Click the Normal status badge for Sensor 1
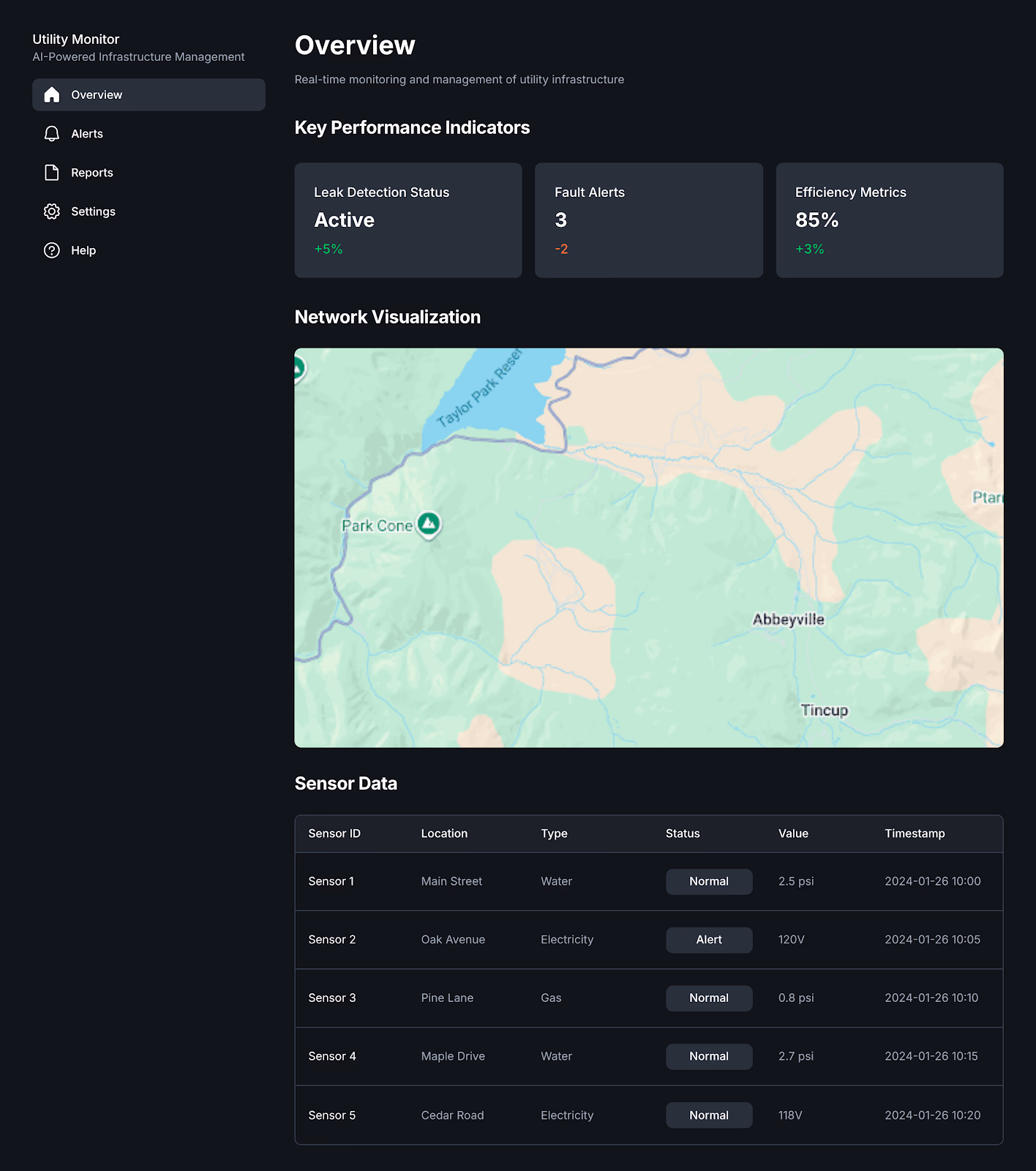The image size is (1036, 1171). 708,882
